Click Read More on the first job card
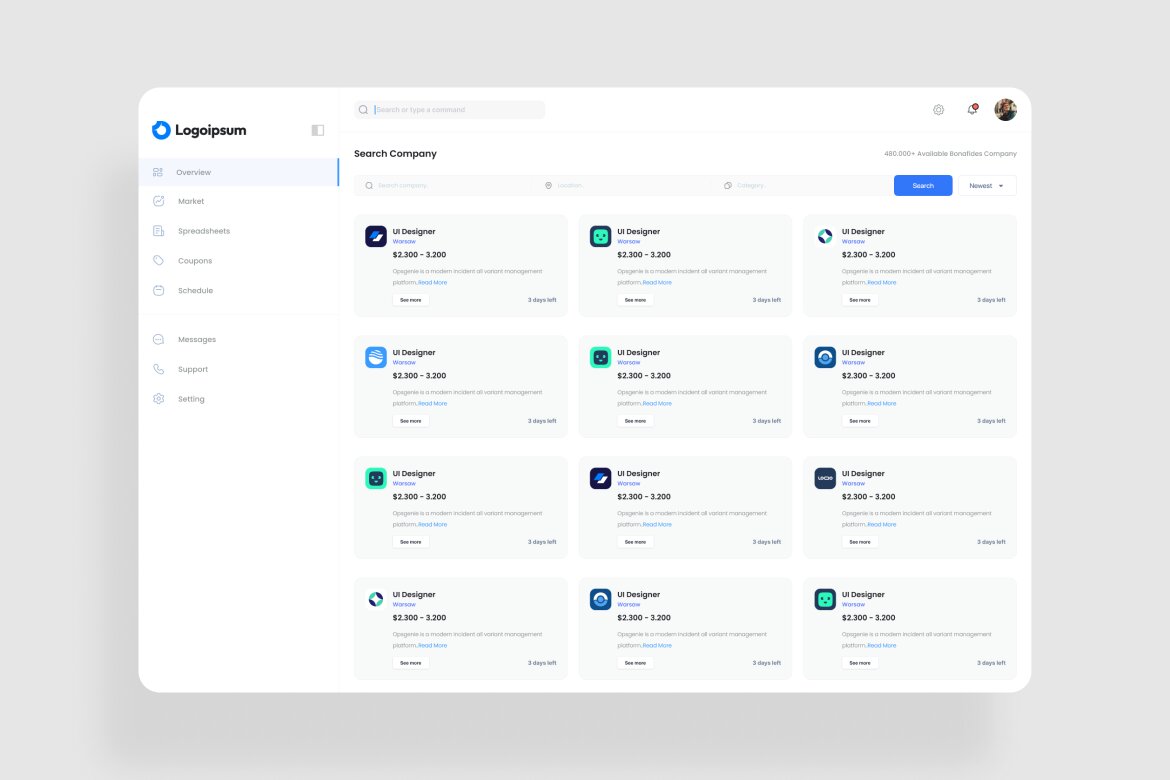The height and width of the screenshot is (780, 1170). [433, 282]
